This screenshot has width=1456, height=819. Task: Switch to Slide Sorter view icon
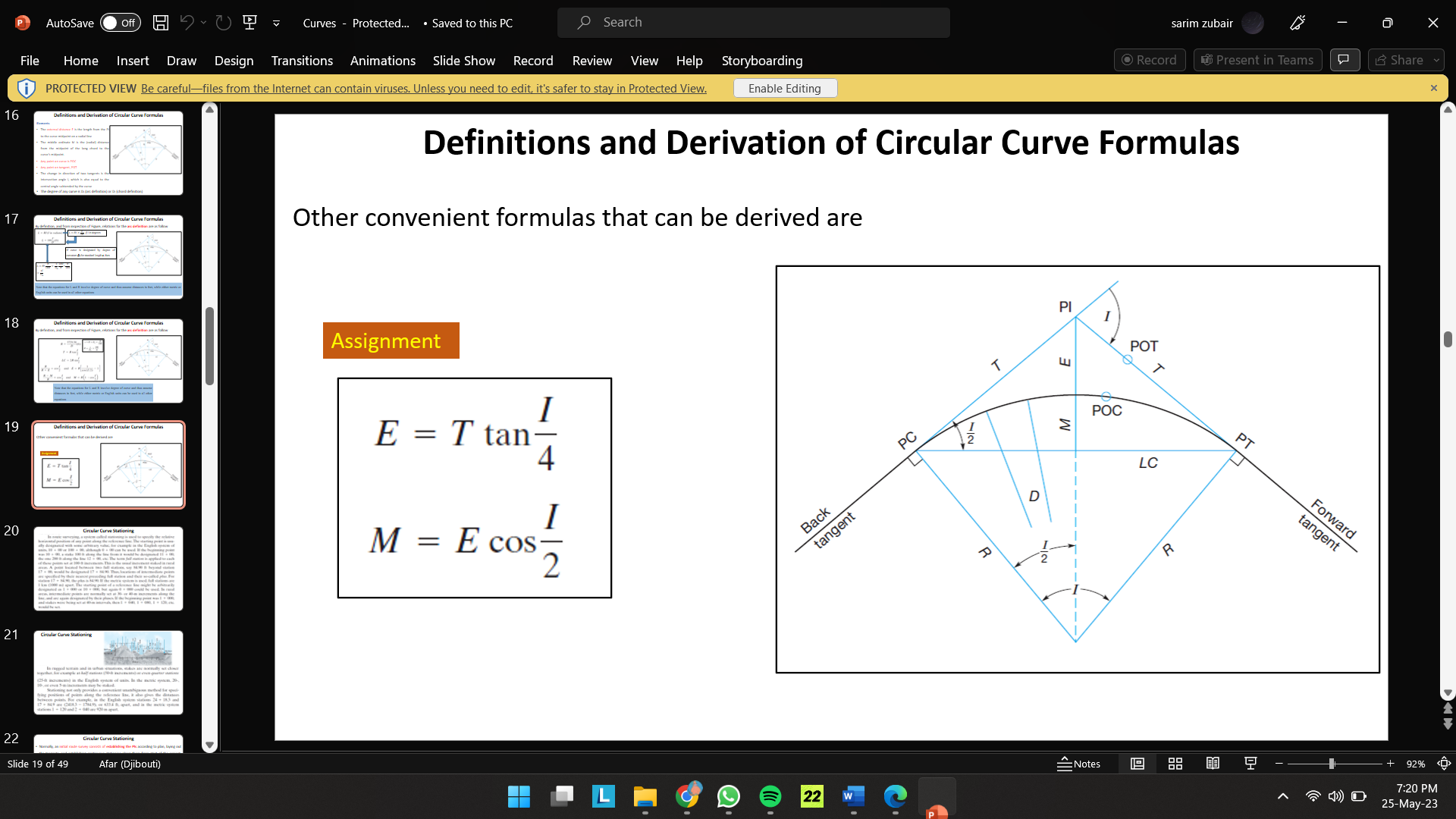(1175, 764)
